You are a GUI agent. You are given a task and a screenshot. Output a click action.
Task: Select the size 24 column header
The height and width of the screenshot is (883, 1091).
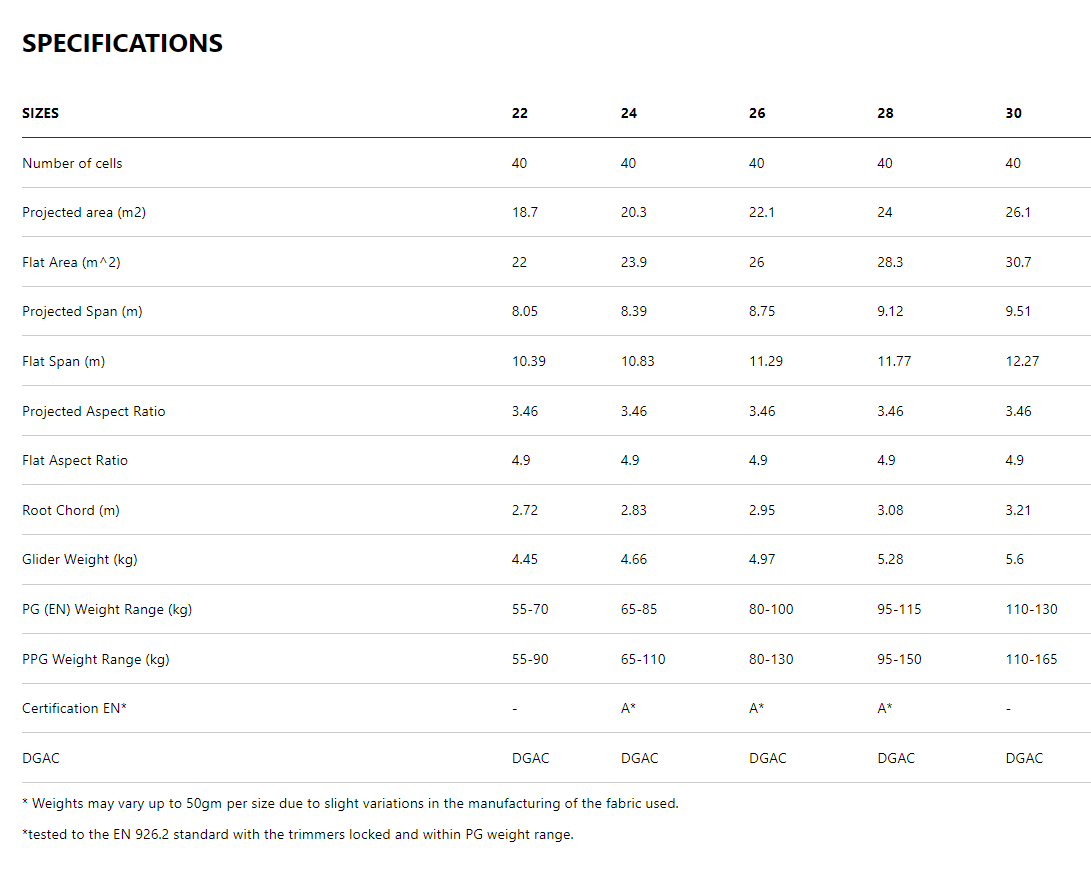[x=629, y=113]
